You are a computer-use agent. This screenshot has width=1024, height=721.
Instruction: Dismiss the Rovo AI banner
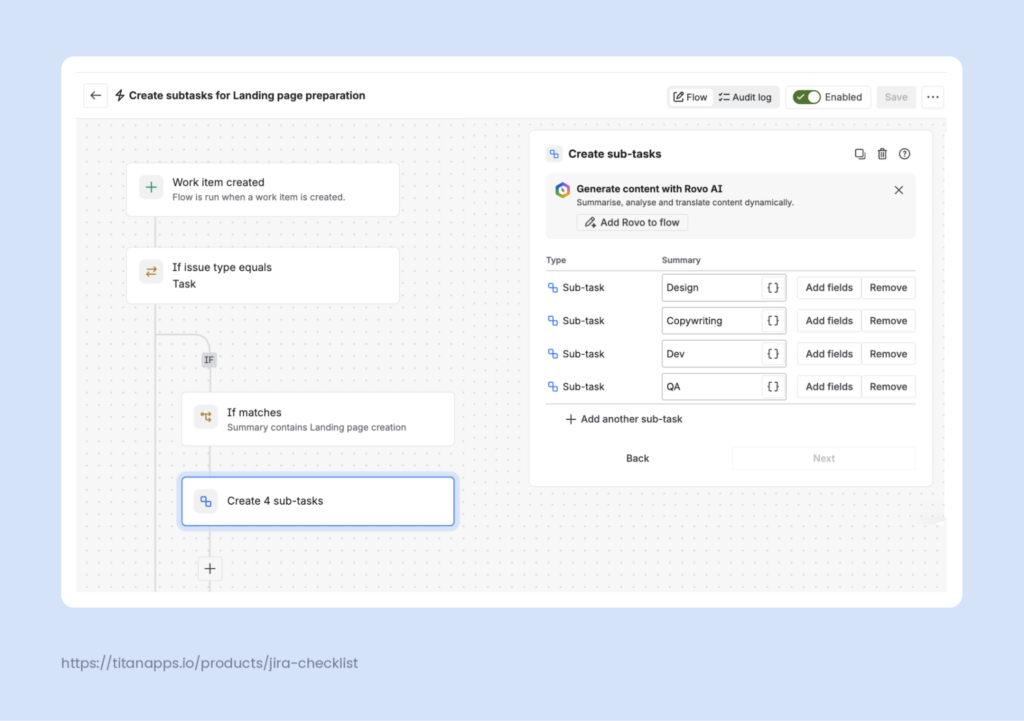[x=899, y=190]
